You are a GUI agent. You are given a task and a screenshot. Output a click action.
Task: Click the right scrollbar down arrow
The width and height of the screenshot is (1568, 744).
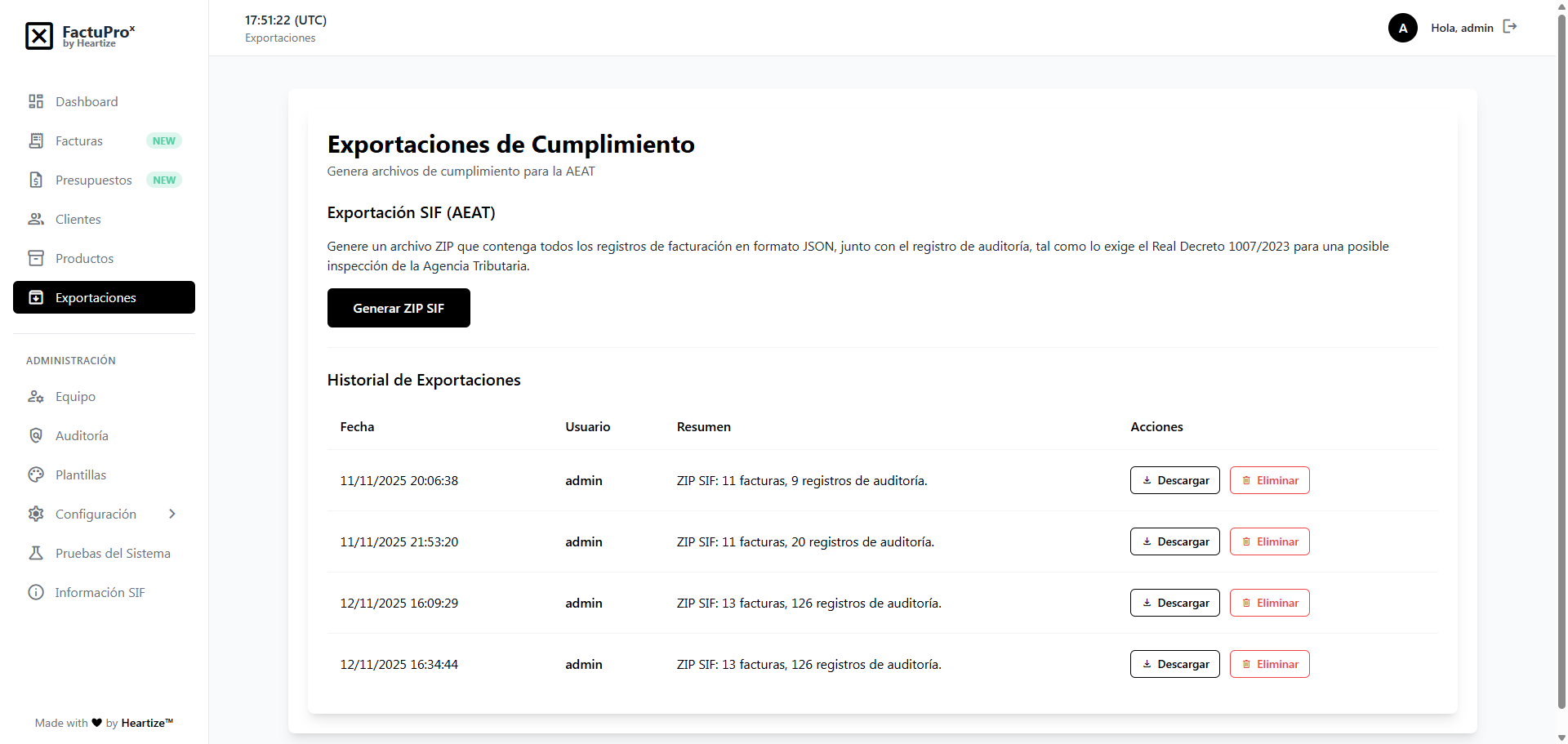(x=1561, y=737)
